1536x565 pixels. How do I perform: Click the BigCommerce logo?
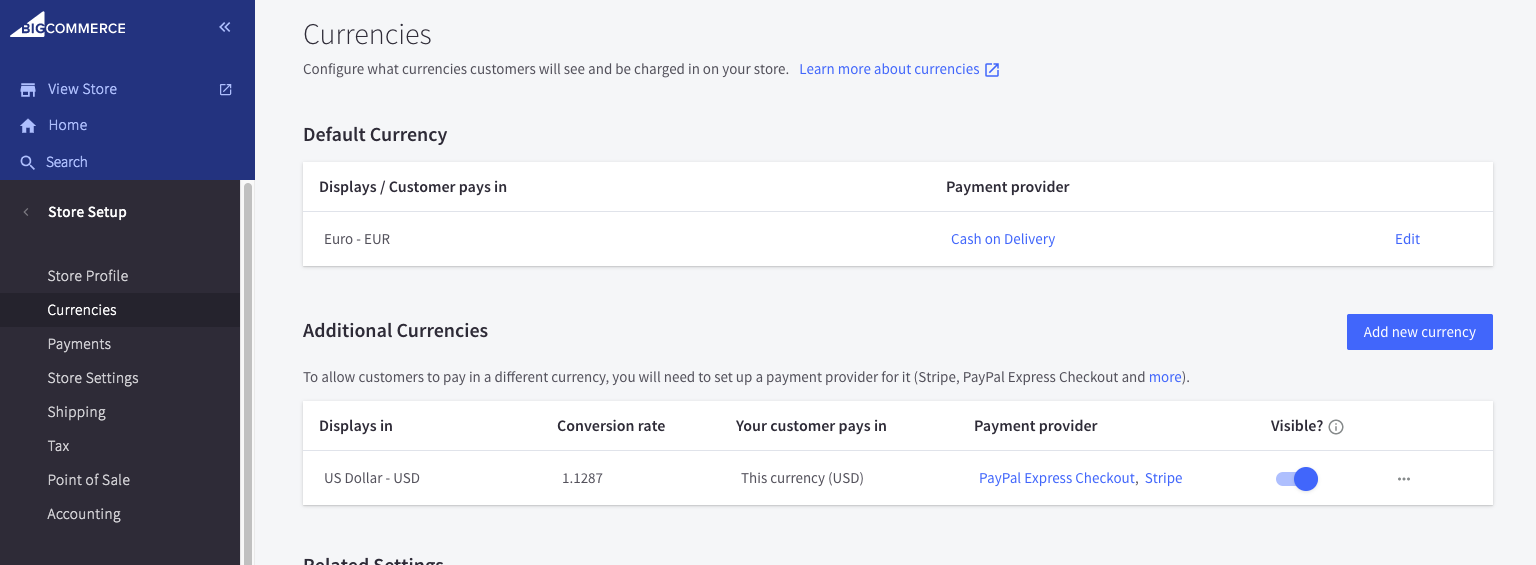tap(68, 26)
